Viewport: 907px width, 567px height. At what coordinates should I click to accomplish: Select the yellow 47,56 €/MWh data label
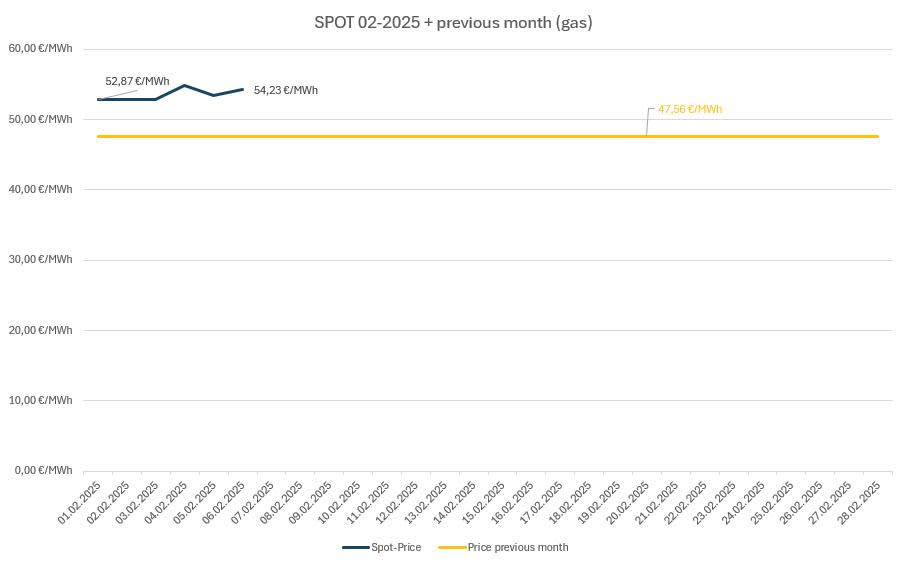point(689,109)
